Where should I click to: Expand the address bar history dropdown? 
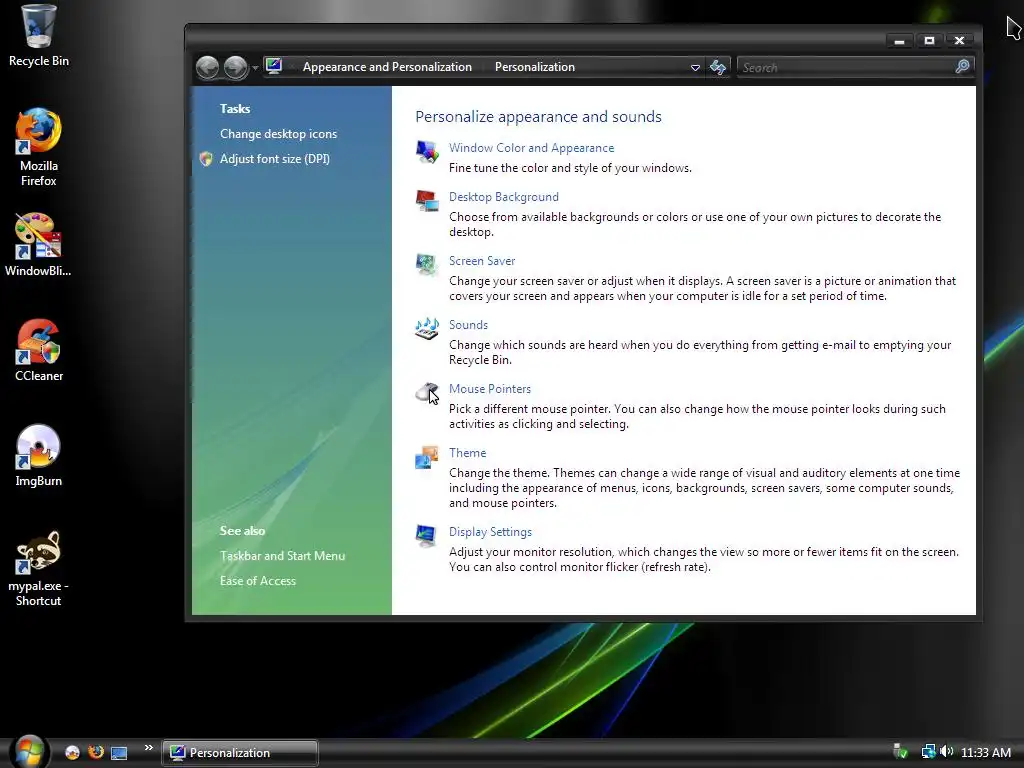coord(696,67)
